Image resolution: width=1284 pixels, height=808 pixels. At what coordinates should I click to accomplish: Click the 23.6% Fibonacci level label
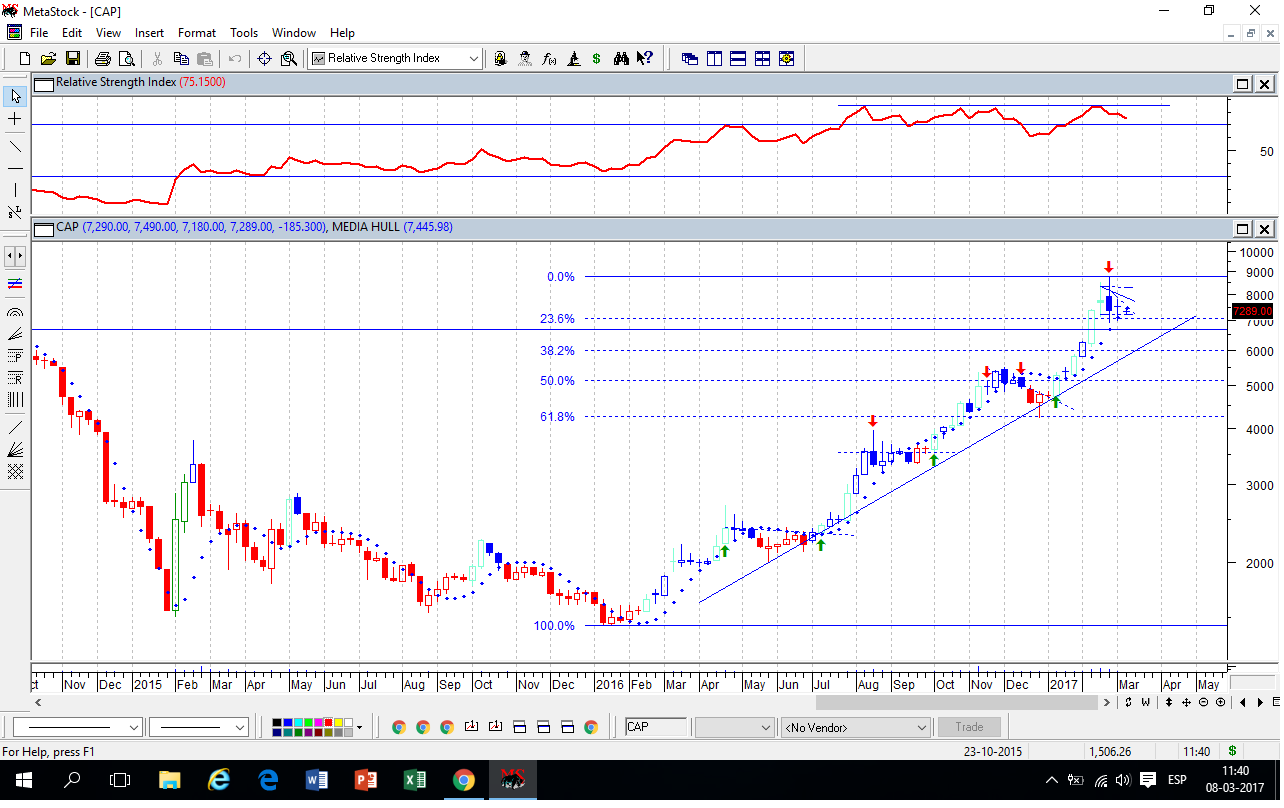click(x=558, y=319)
